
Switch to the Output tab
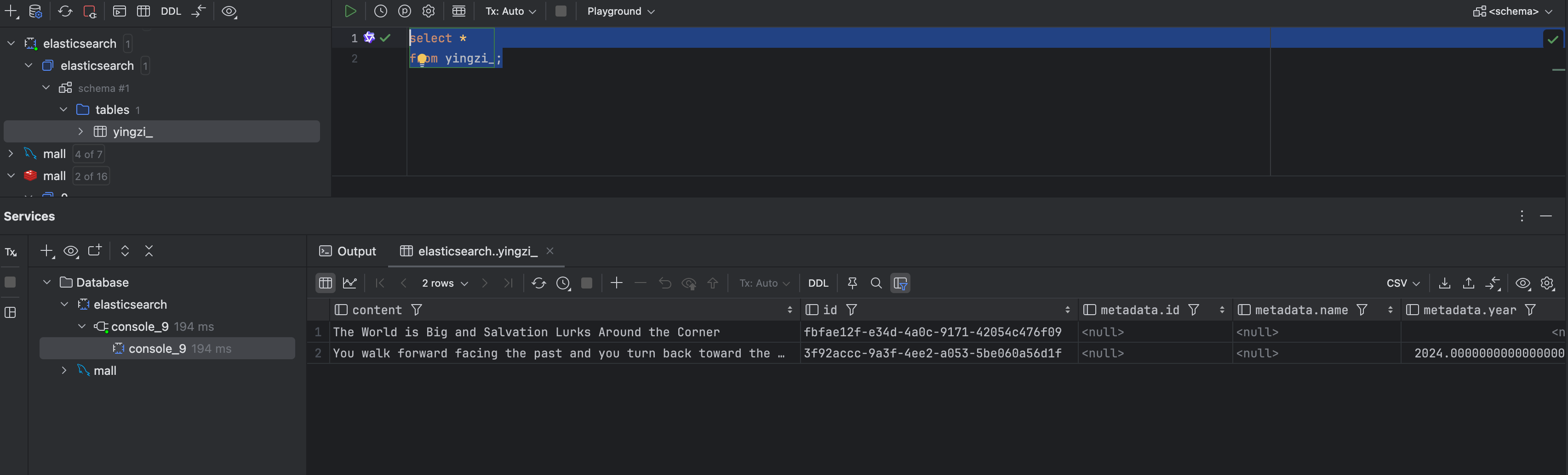pos(348,251)
